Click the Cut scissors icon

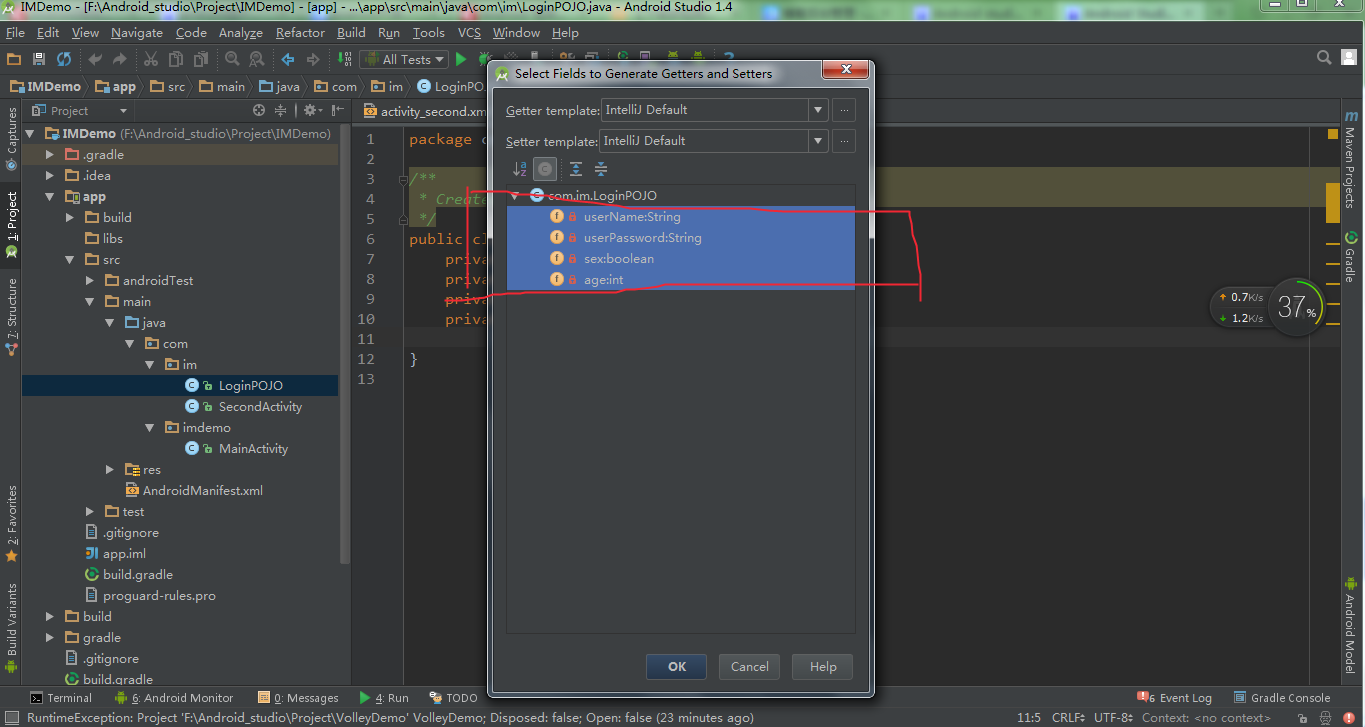pos(152,59)
